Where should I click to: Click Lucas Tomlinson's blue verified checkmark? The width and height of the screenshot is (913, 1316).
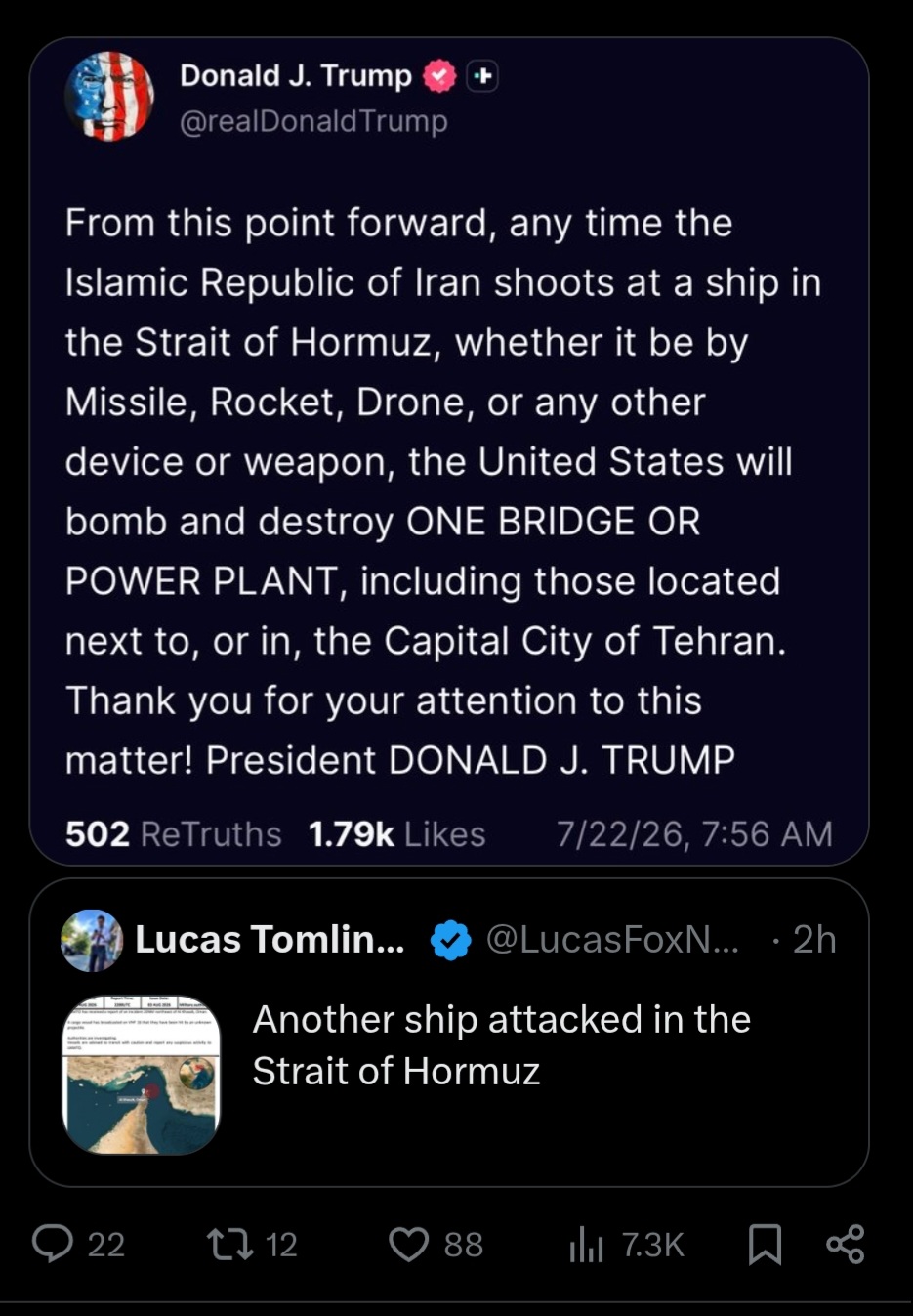tap(451, 940)
